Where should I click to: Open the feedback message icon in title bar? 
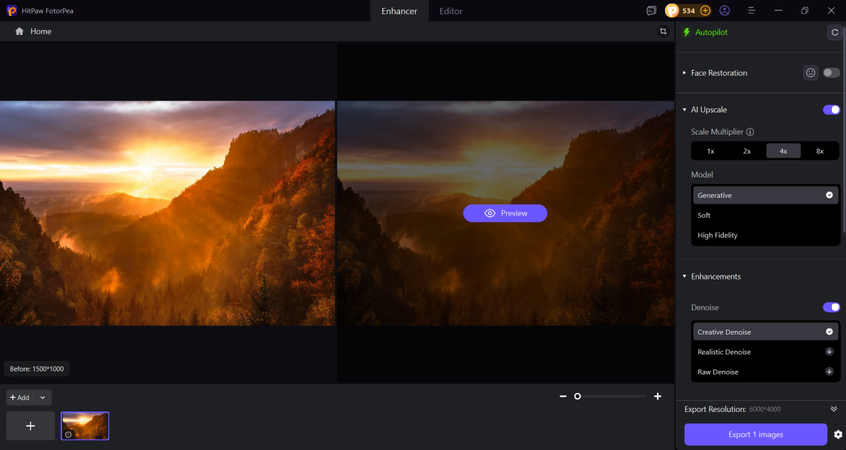(x=651, y=10)
